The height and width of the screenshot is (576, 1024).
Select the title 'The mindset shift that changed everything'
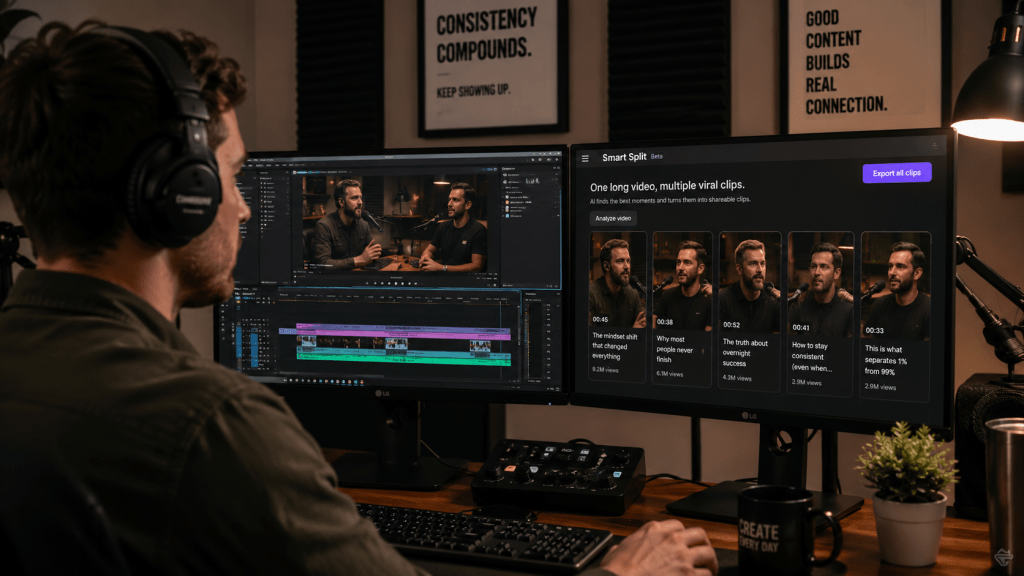click(615, 346)
